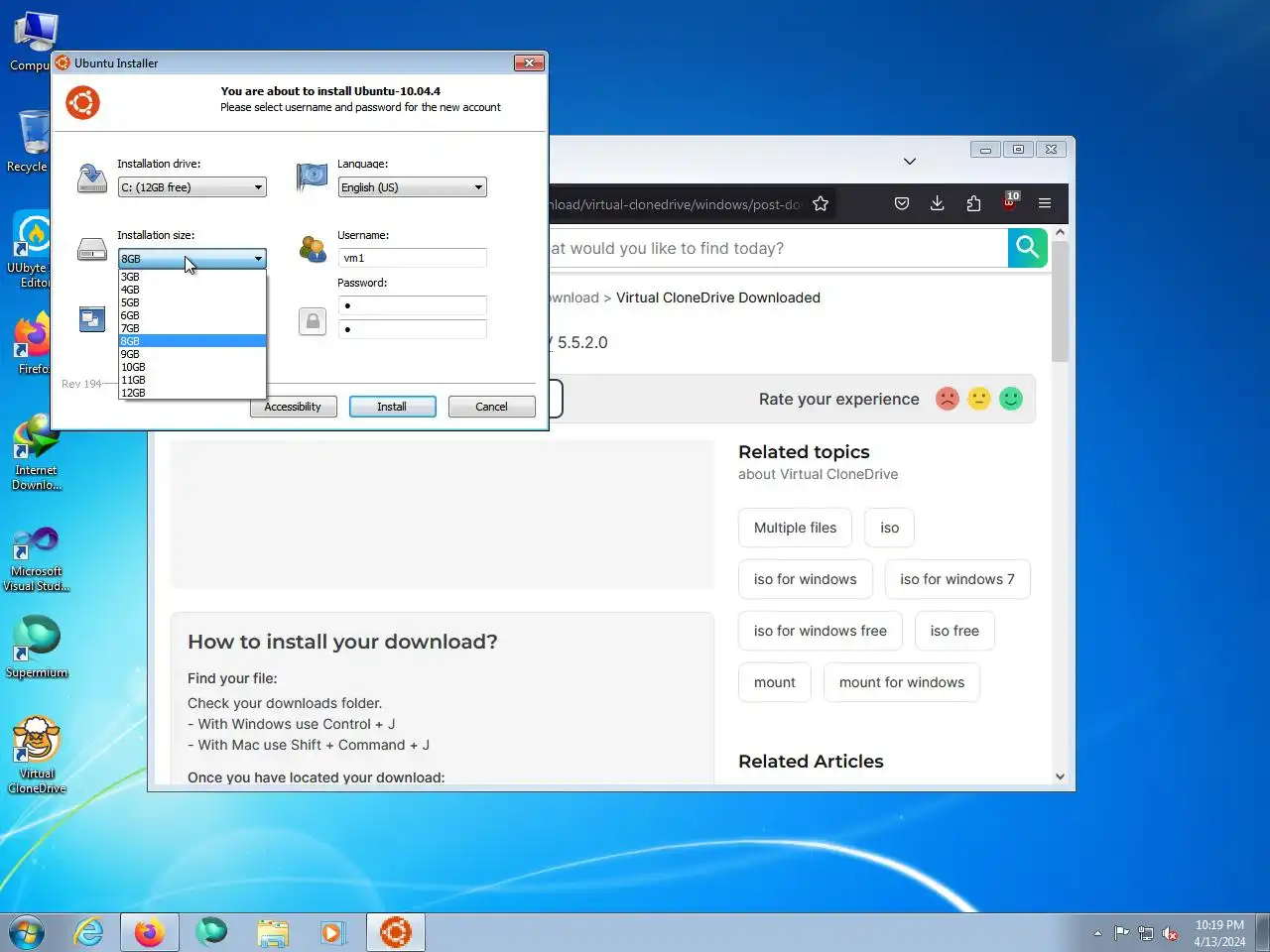Open Firefox hamburger menu
Screen dimensions: 1270x952
coord(1045,203)
